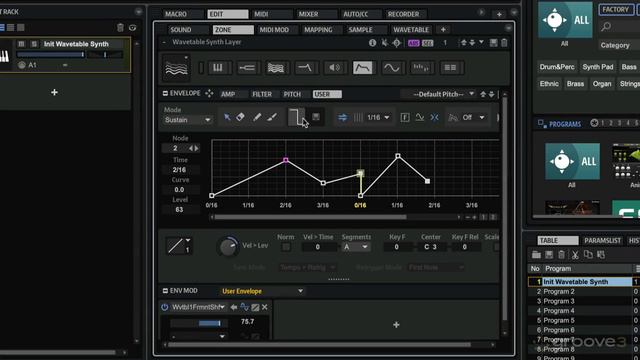This screenshot has width=640, height=360.
Task: Click the trash icon in the rack header
Action: click(x=120, y=28)
